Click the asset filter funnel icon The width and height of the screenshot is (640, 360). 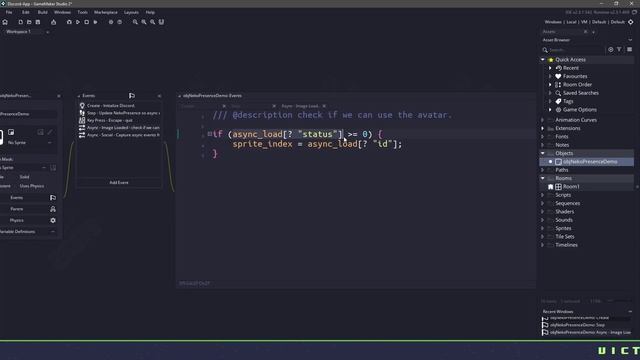point(619,49)
